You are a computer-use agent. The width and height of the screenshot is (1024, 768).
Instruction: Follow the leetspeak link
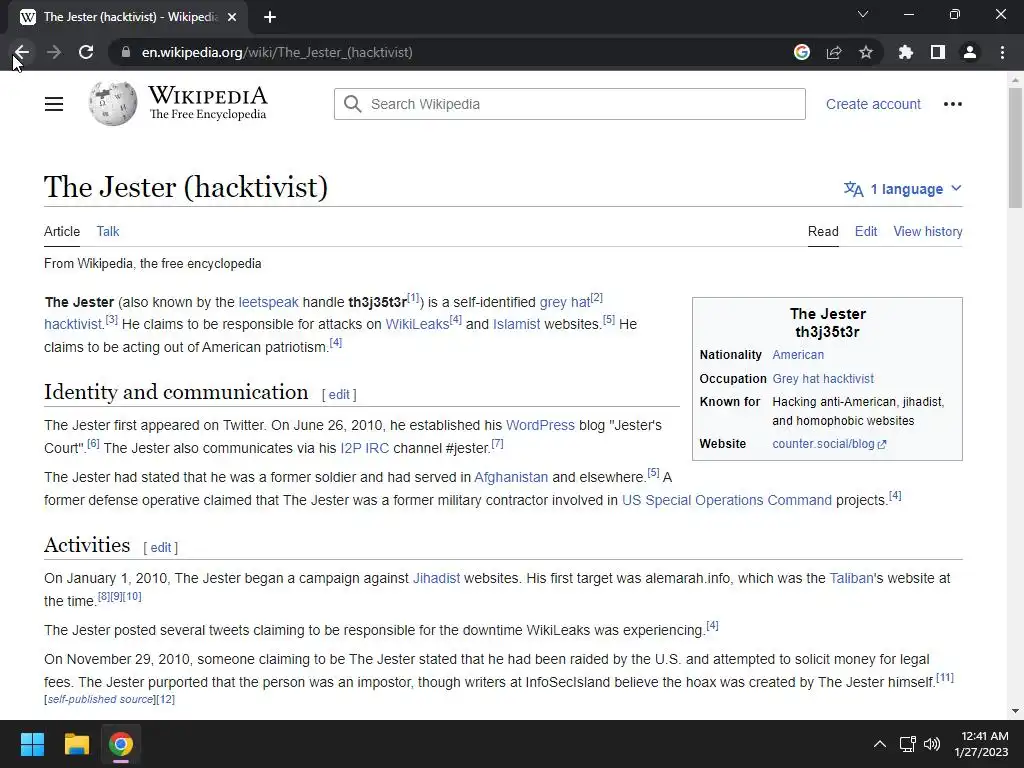coord(268,302)
